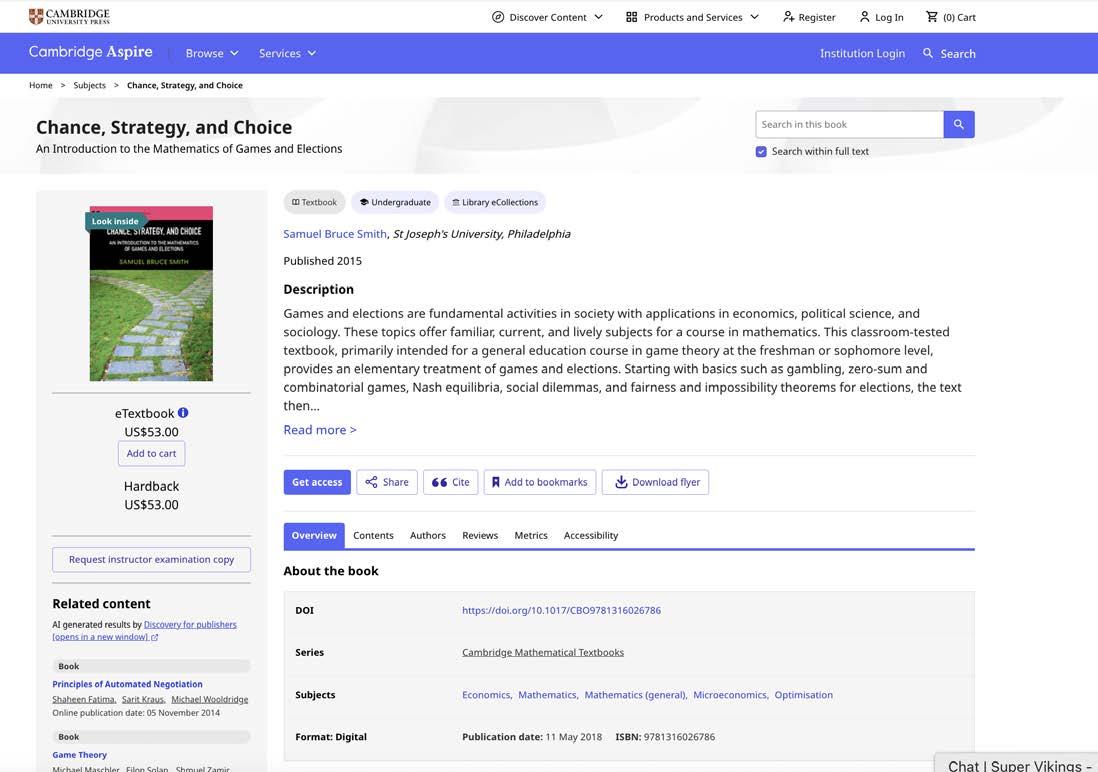The width and height of the screenshot is (1098, 772).
Task: Switch to the Contents tab
Action: click(373, 535)
